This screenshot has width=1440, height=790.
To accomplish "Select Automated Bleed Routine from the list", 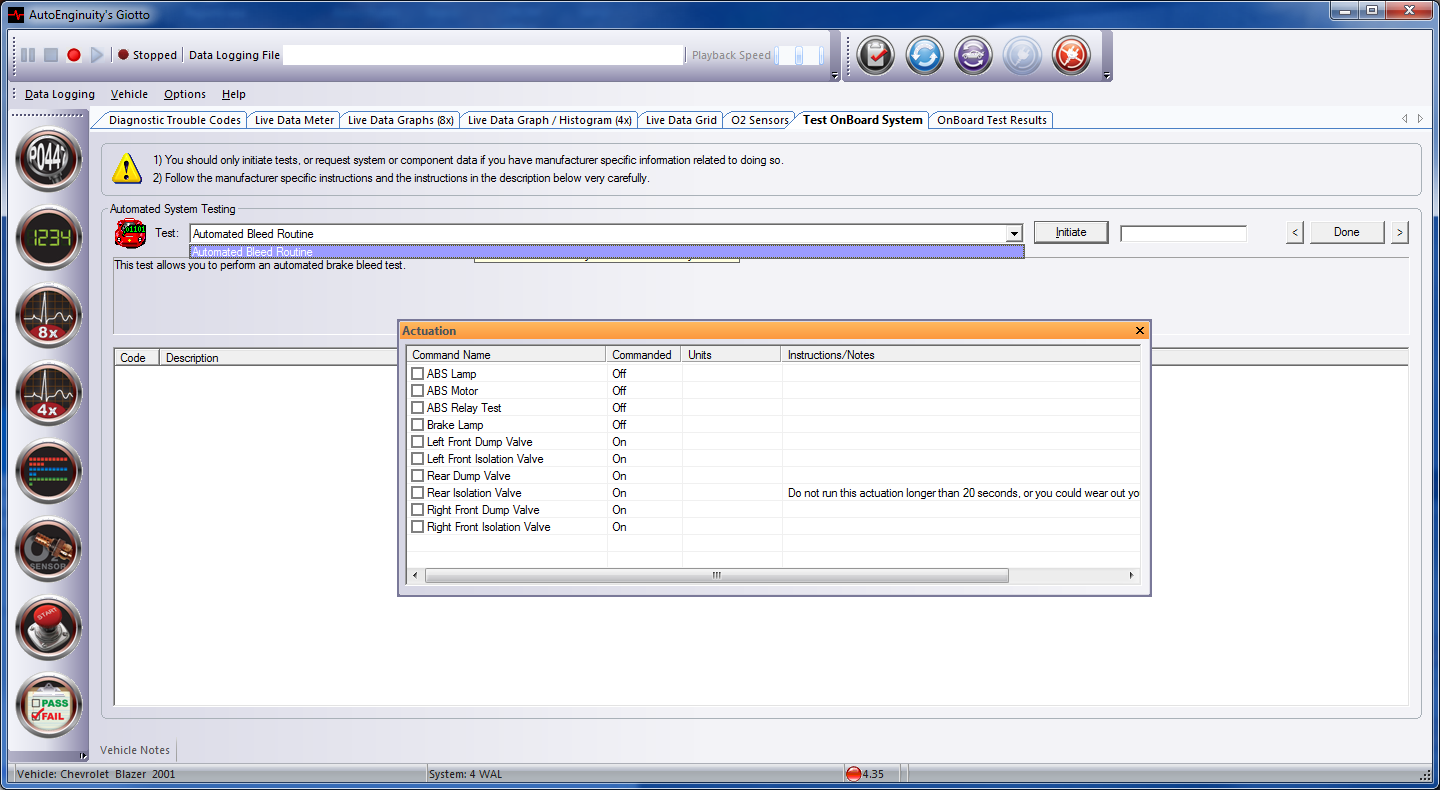I will (x=606, y=252).
